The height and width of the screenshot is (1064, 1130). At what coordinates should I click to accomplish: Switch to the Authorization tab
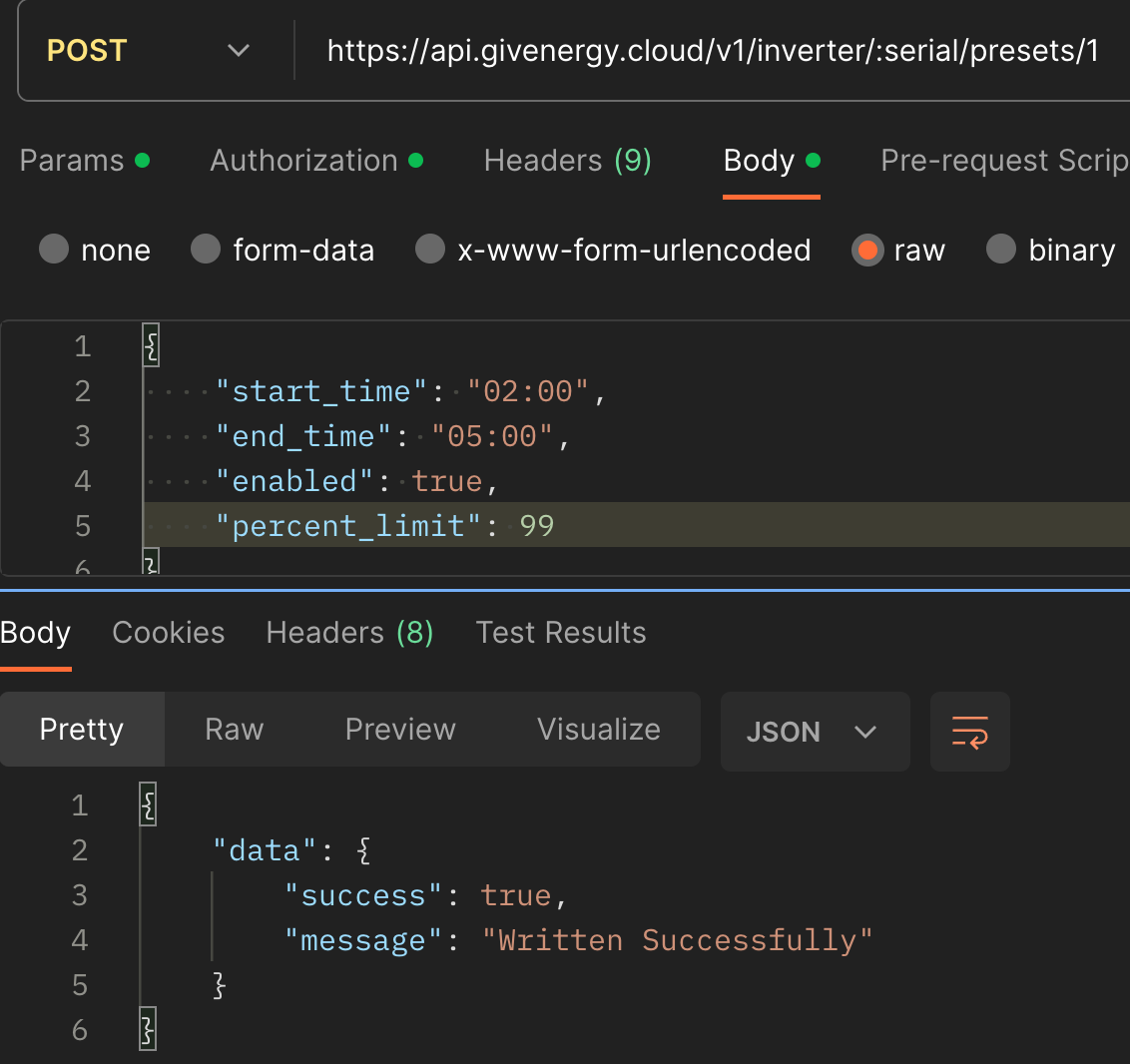point(316,160)
